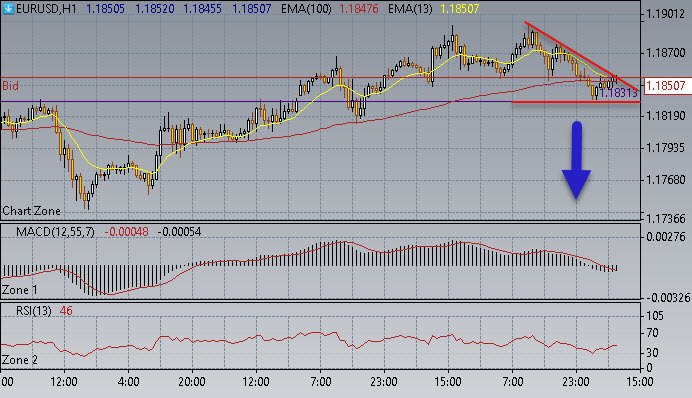Click the MACD value -0.00048 in red
692x398 pixels.
coord(127,232)
